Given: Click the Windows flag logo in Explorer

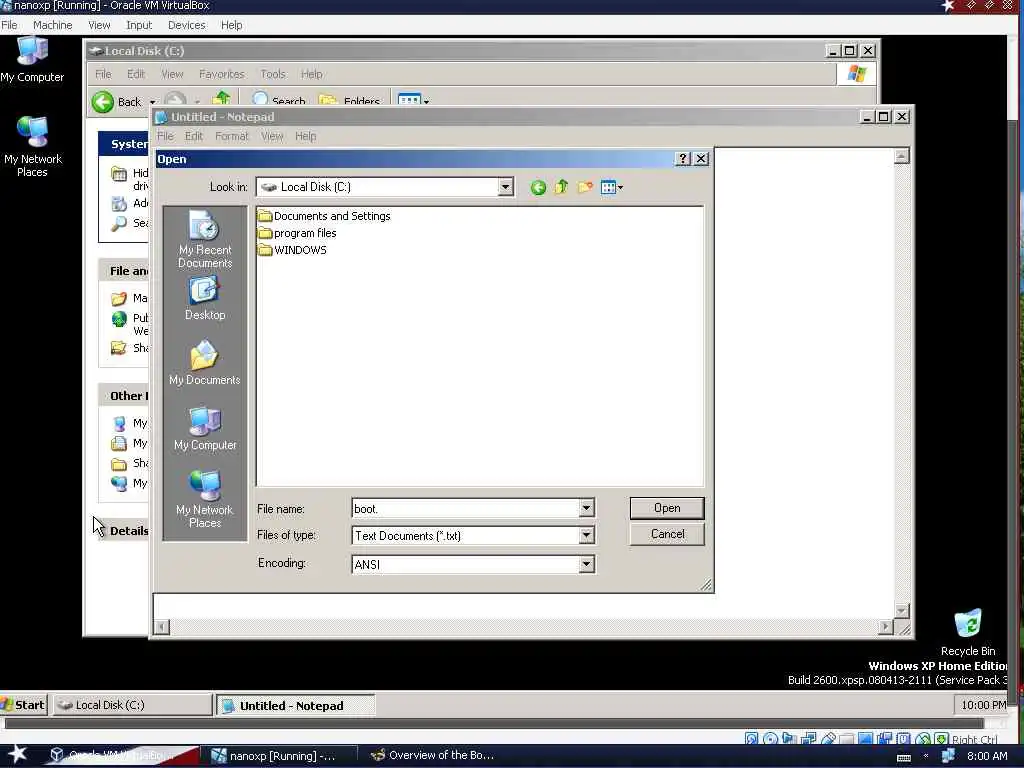Looking at the screenshot, I should tap(856, 74).
